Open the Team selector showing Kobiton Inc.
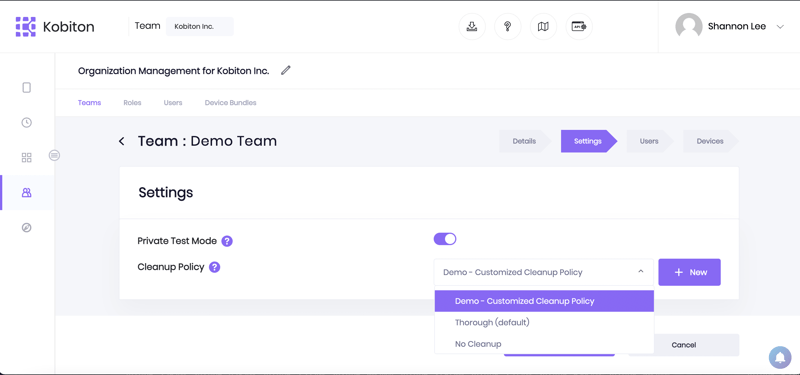800x375 pixels. pos(199,27)
